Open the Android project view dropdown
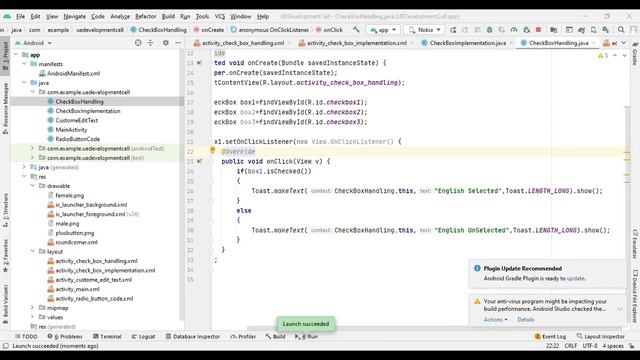The image size is (640, 360). coord(33,43)
